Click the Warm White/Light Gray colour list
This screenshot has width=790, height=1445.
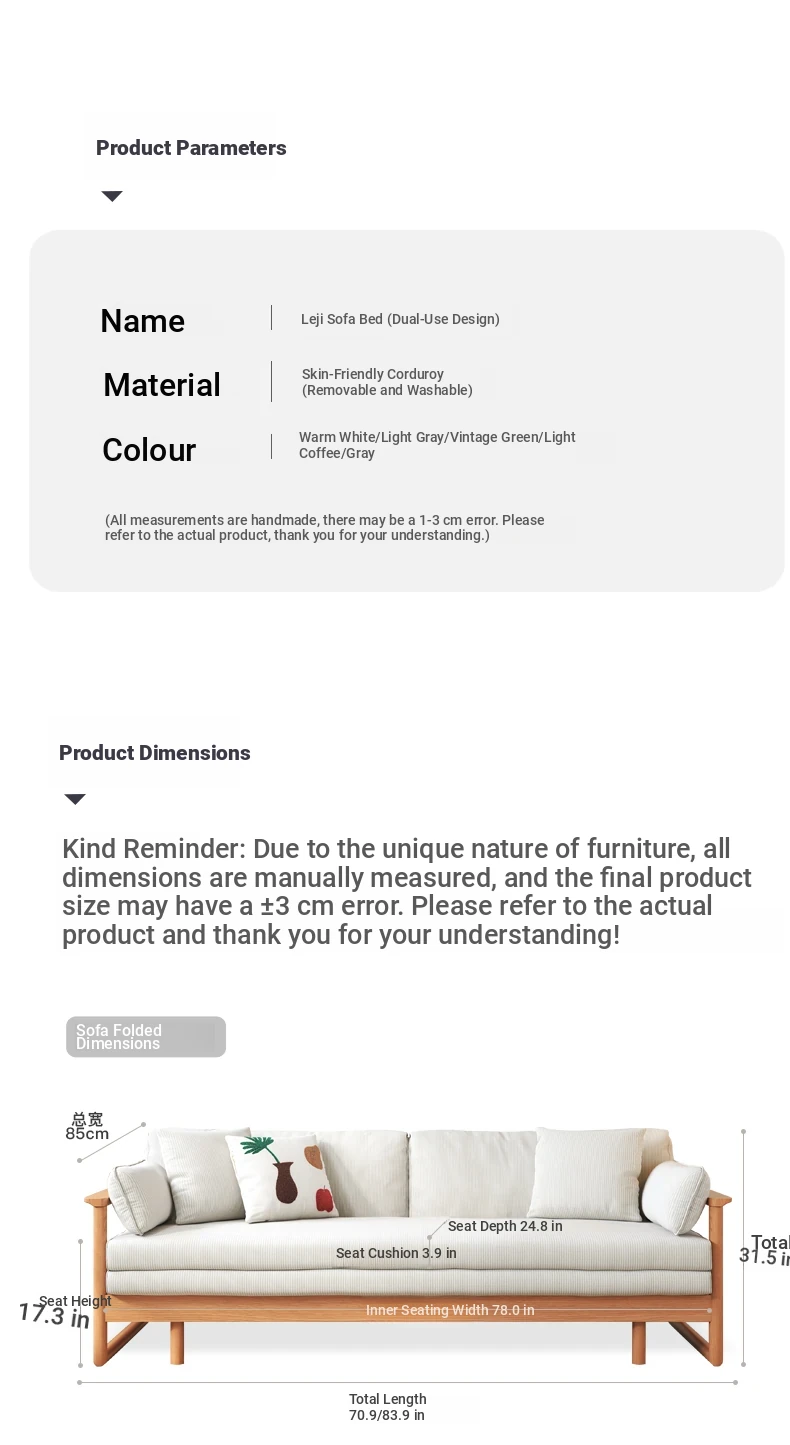437,445
